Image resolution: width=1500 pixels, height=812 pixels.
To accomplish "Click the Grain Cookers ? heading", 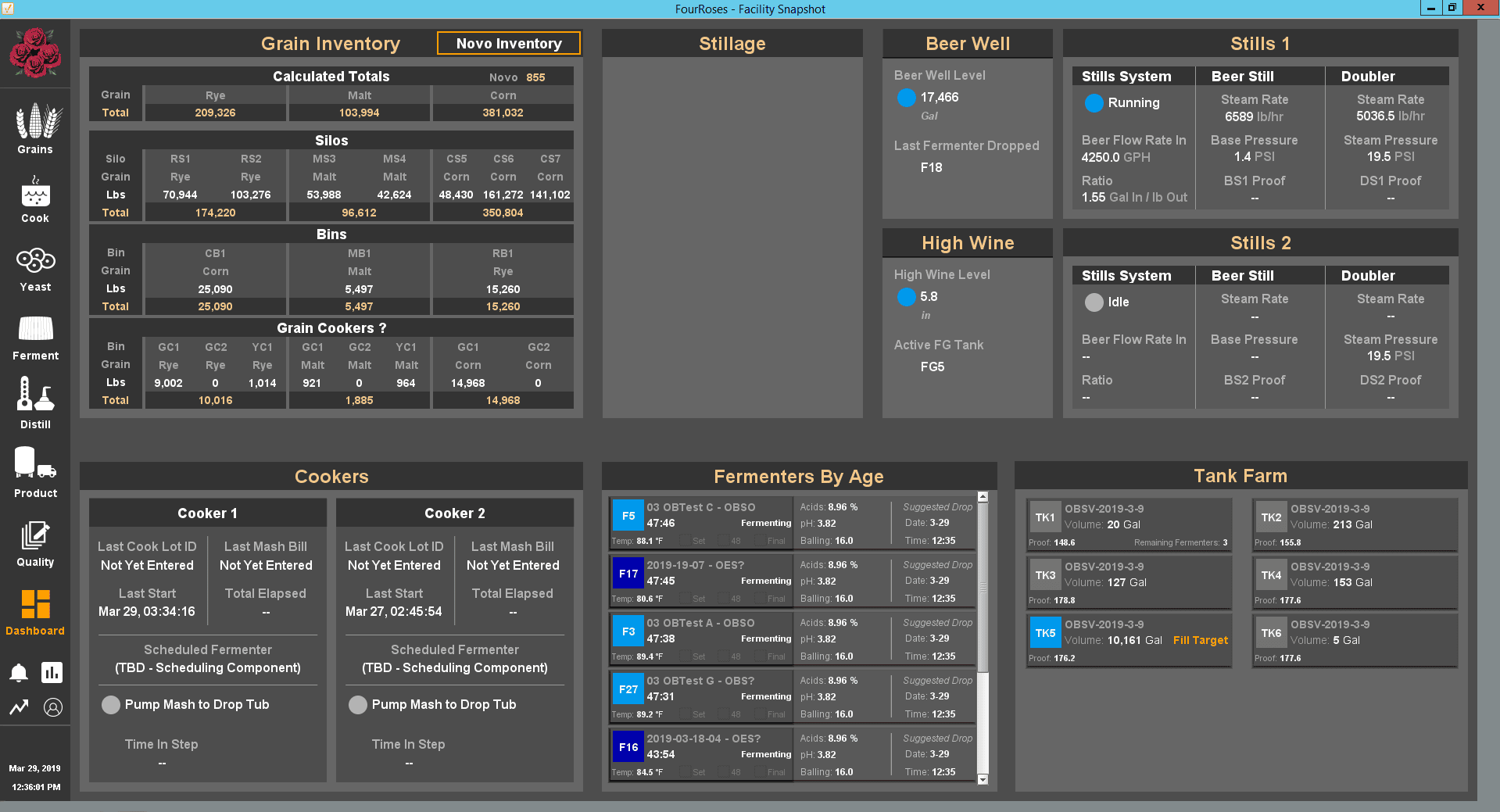I will click(331, 328).
